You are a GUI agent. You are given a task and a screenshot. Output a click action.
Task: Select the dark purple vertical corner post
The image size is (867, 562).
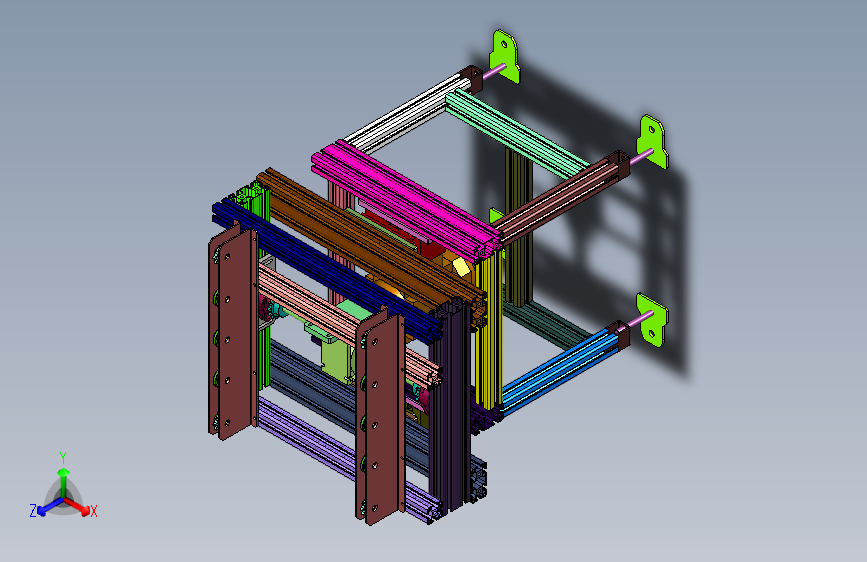coord(451,409)
